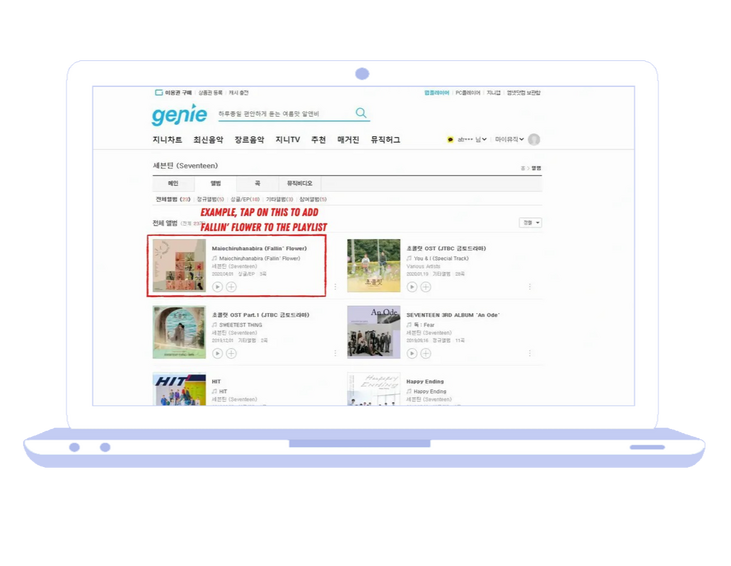731x566 pixels.
Task: Open 최신음악 in navigation menu
Action: 208,140
